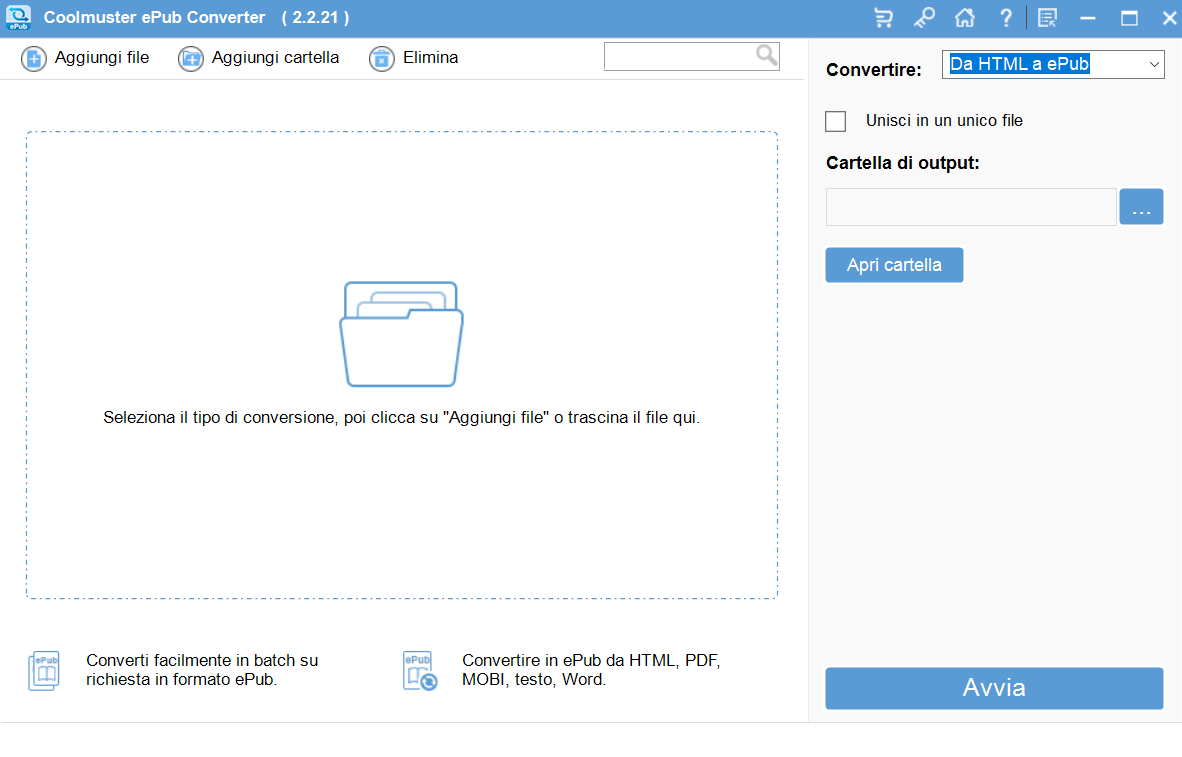The width and height of the screenshot is (1182, 757).
Task: Choose Aggiungi cartella toolbar label
Action: tap(275, 57)
